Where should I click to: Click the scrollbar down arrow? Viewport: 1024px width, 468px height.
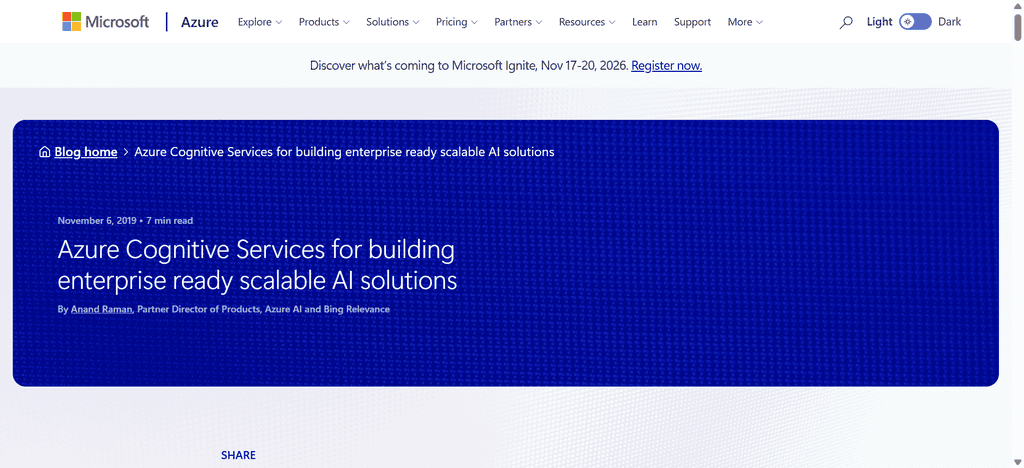pyautogui.click(x=1017, y=463)
